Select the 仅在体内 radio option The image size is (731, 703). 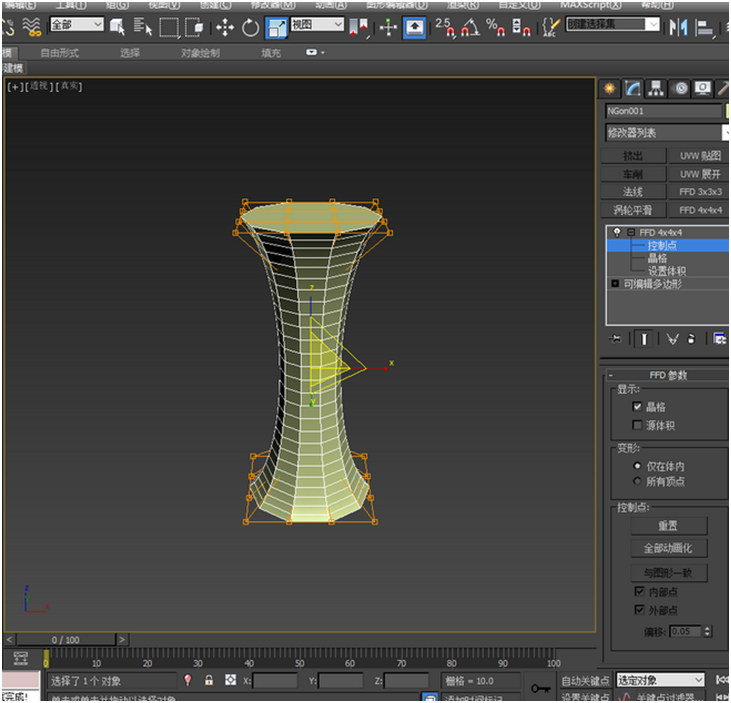point(637,466)
